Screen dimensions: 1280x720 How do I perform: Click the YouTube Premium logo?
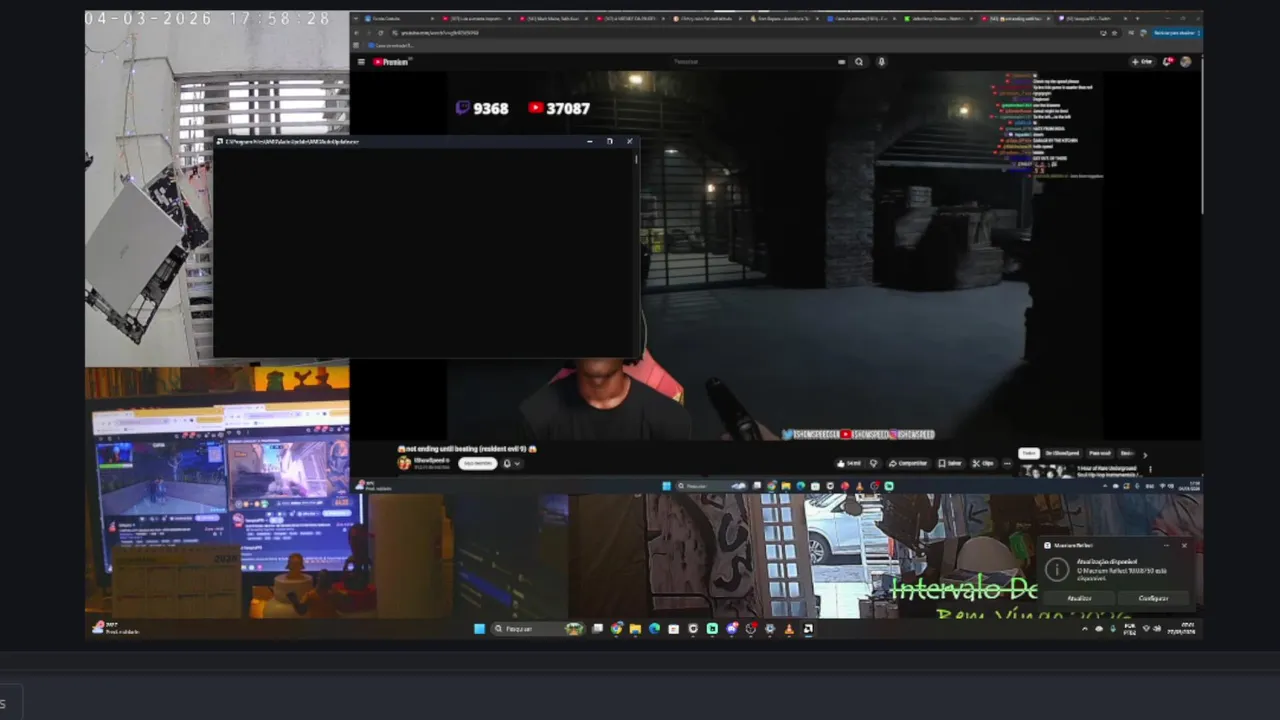391,62
